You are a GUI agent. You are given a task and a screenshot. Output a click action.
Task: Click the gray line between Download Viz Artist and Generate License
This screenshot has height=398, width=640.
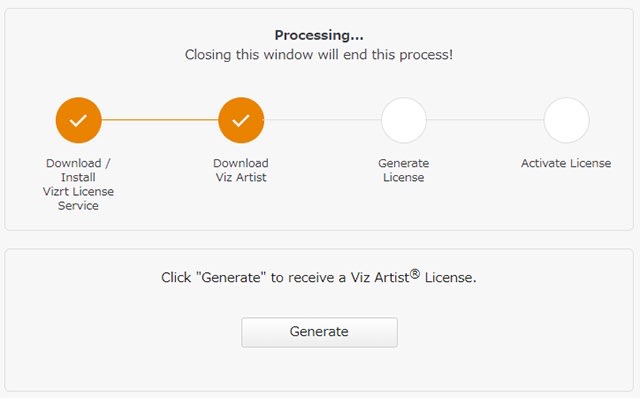click(322, 120)
